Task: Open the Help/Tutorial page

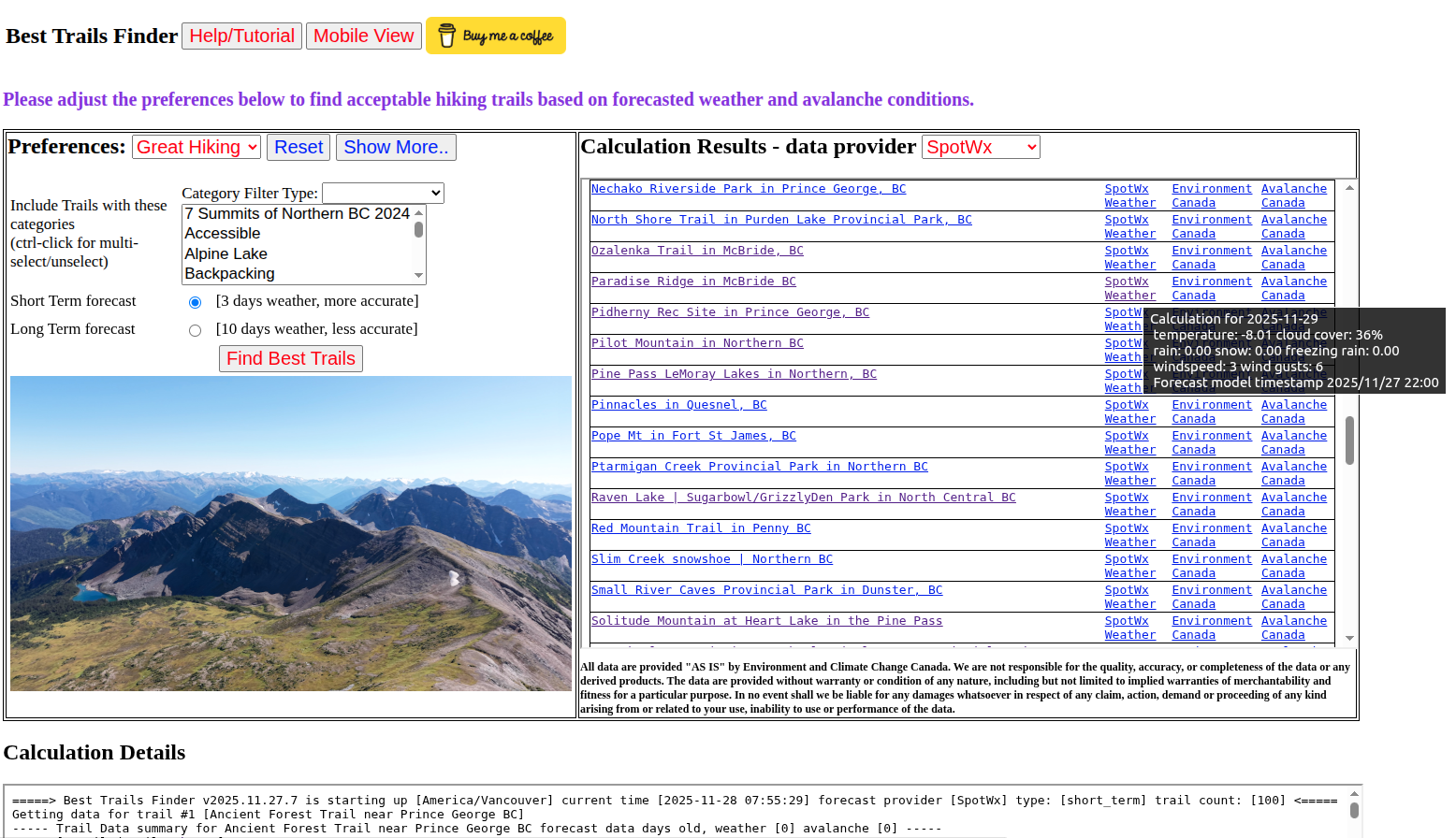Action: coord(241,36)
